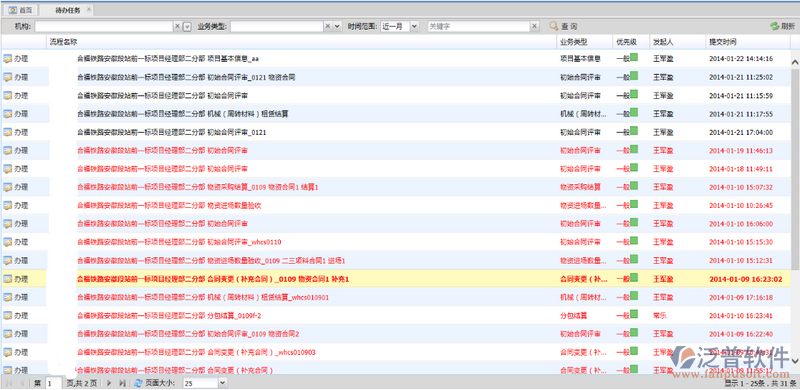The width and height of the screenshot is (800, 390).
Task: Open the 业务类型 dropdown list
Action: (337, 27)
